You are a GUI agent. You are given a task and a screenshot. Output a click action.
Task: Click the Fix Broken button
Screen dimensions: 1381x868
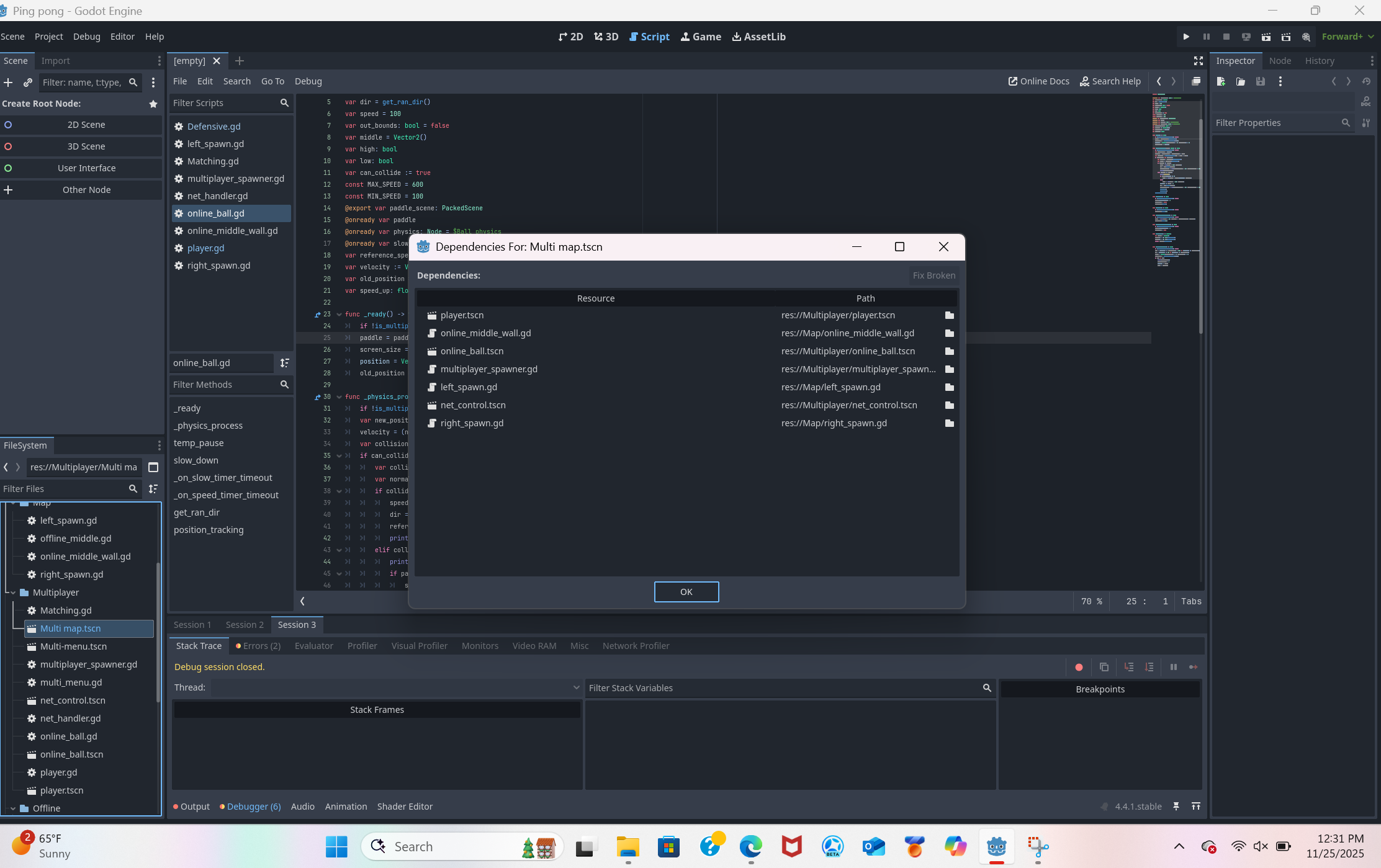click(933, 275)
